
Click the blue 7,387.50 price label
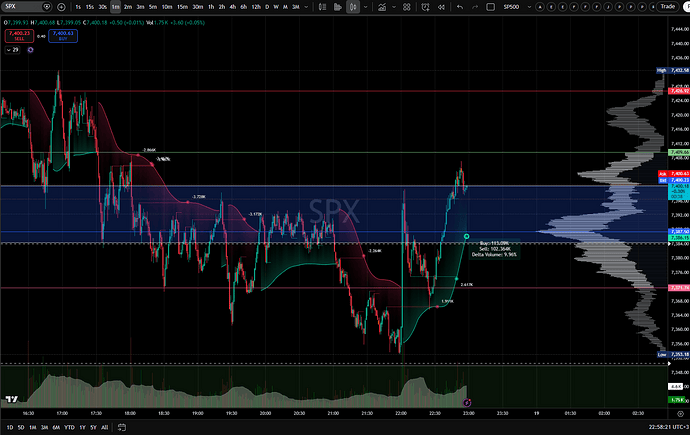[679, 231]
